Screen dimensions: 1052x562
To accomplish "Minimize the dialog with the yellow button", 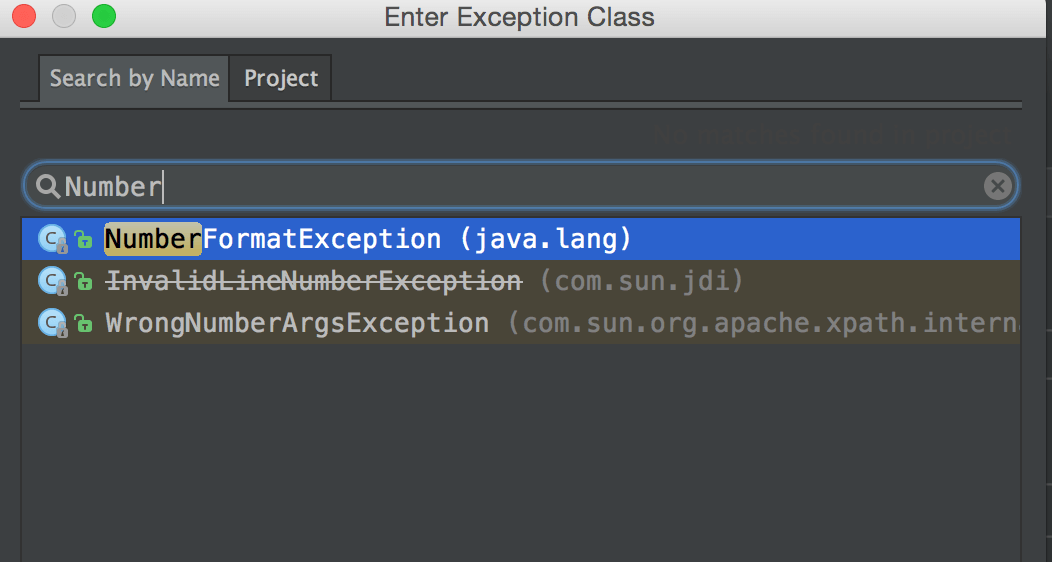I will 63,17.
